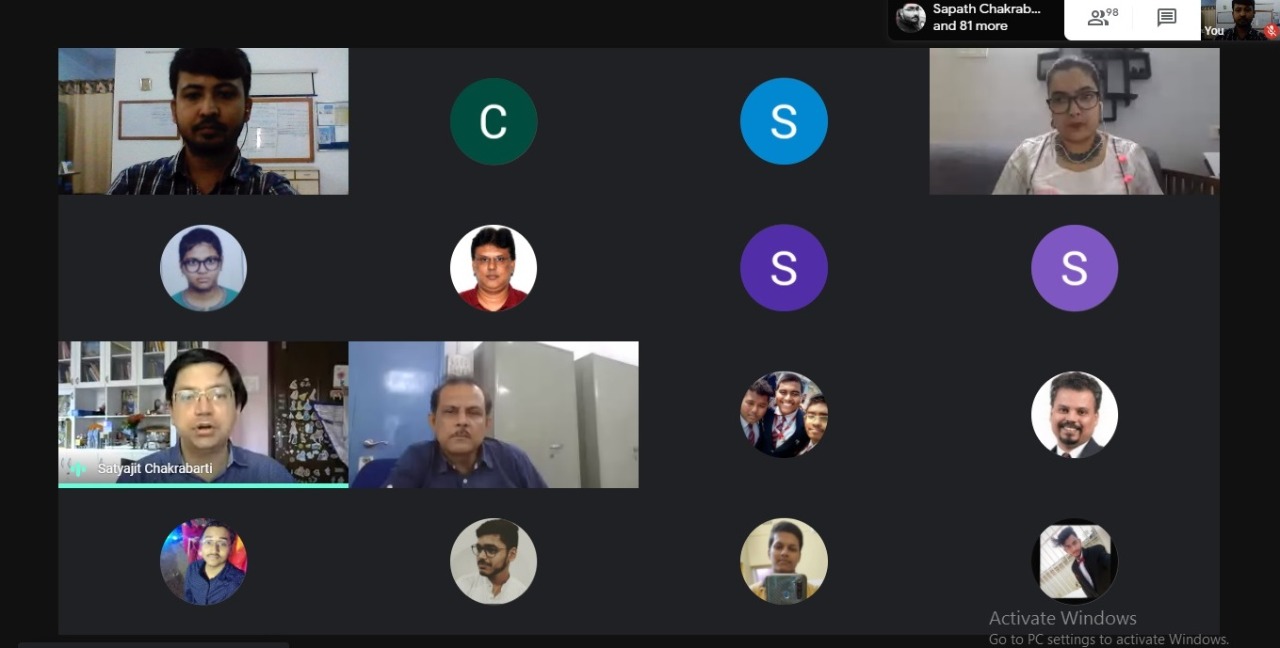Image resolution: width=1280 pixels, height=648 pixels.
Task: Select the dark purple S participant avatar
Action: (784, 268)
